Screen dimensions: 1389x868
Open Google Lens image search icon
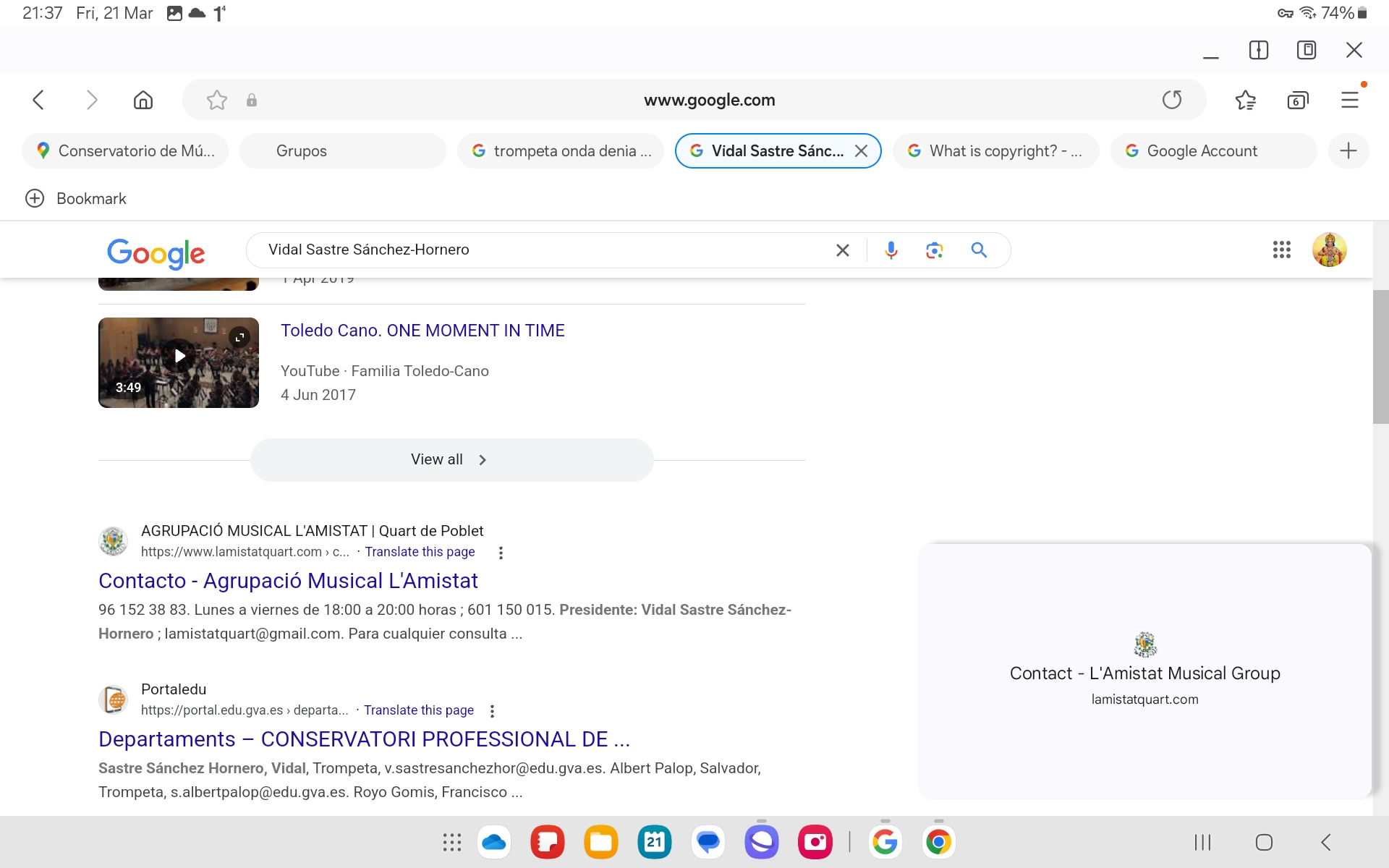pos(934,250)
